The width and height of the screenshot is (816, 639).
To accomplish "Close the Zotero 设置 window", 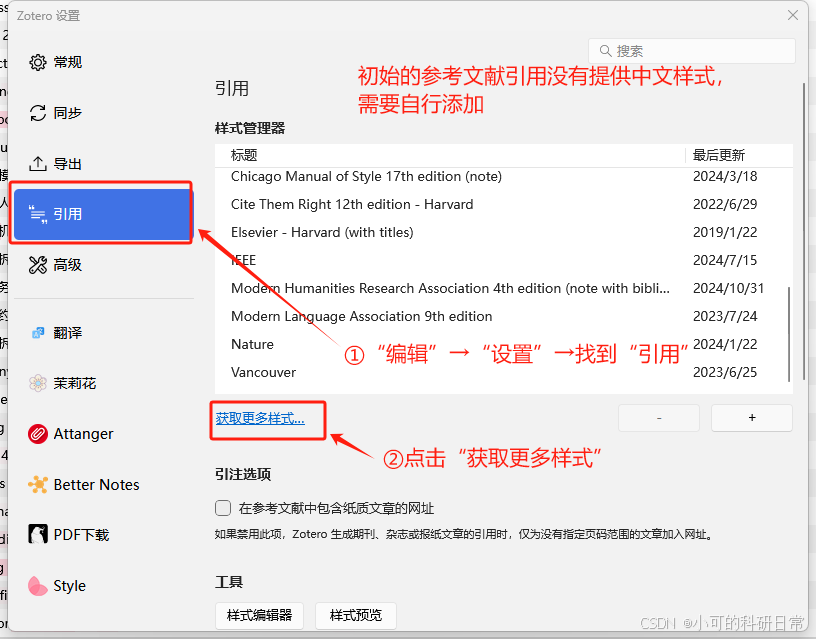I will [793, 15].
